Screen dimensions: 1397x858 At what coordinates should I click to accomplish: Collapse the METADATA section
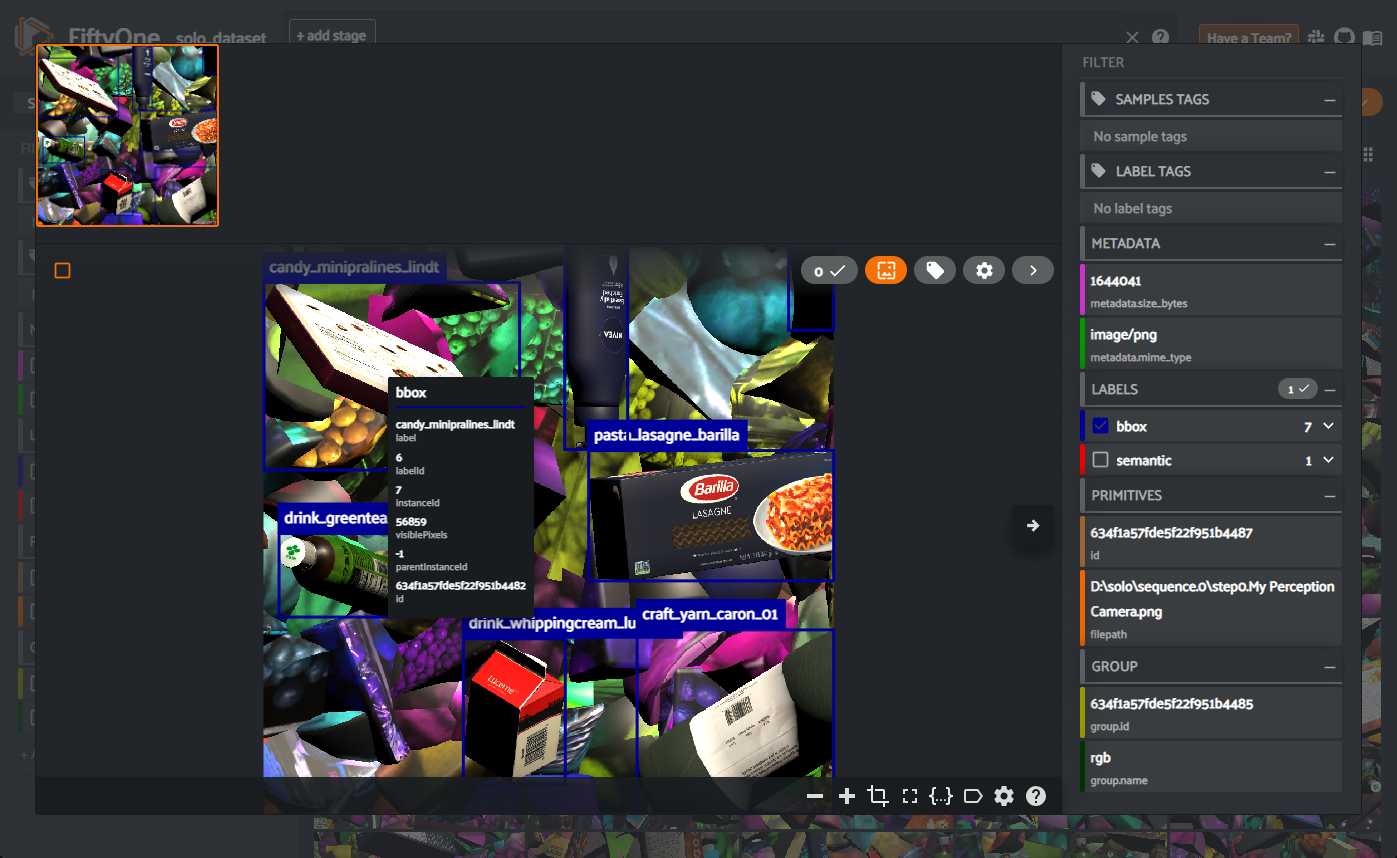(1329, 244)
